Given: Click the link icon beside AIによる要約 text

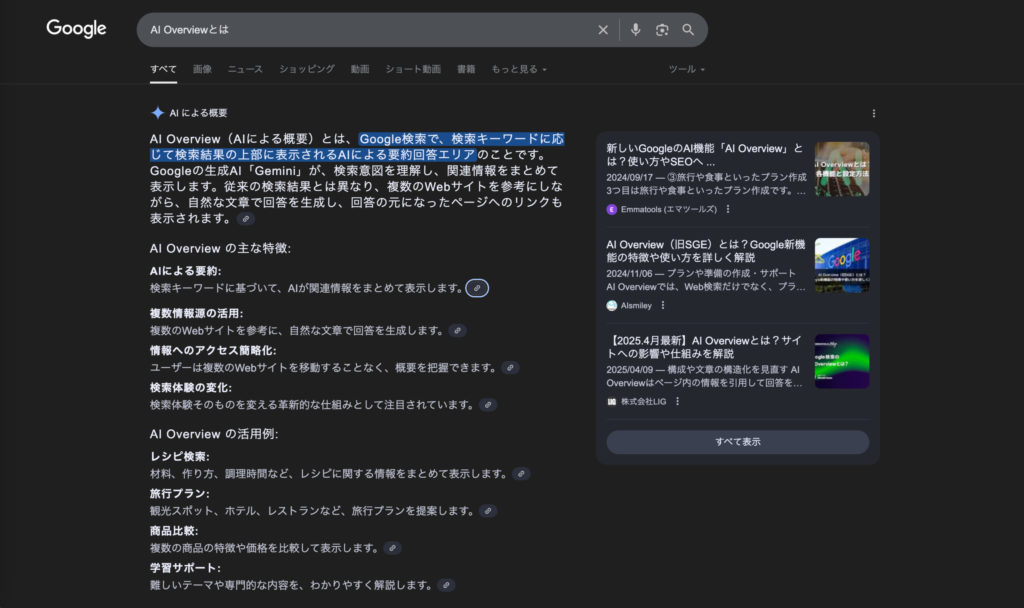Looking at the screenshot, I should point(477,288).
